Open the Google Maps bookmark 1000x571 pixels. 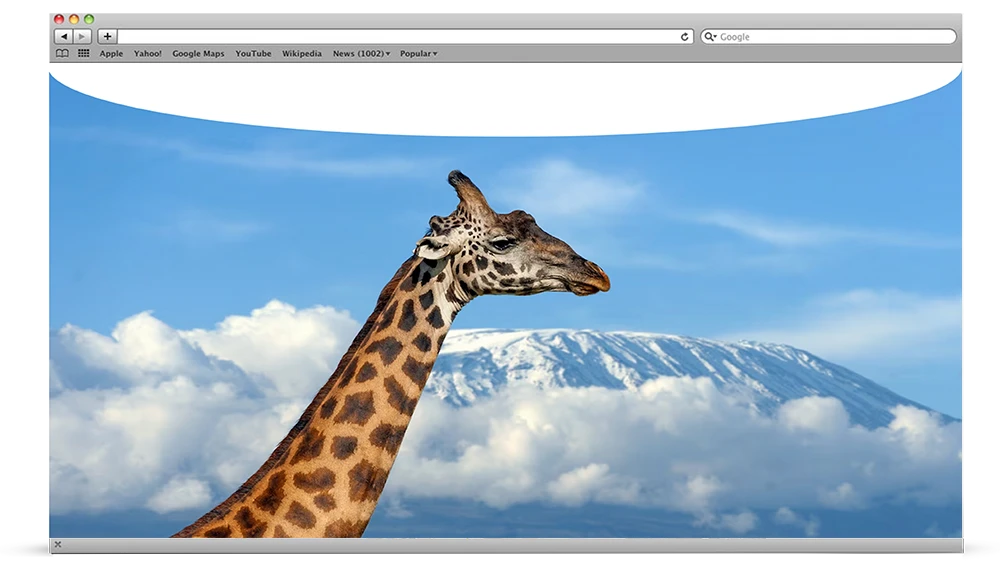pos(198,54)
